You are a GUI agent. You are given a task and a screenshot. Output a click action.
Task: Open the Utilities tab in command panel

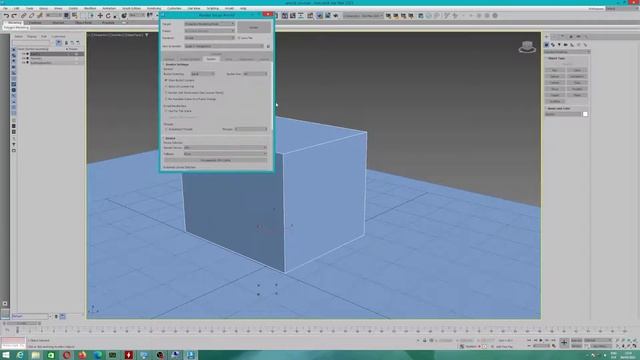[586, 36]
